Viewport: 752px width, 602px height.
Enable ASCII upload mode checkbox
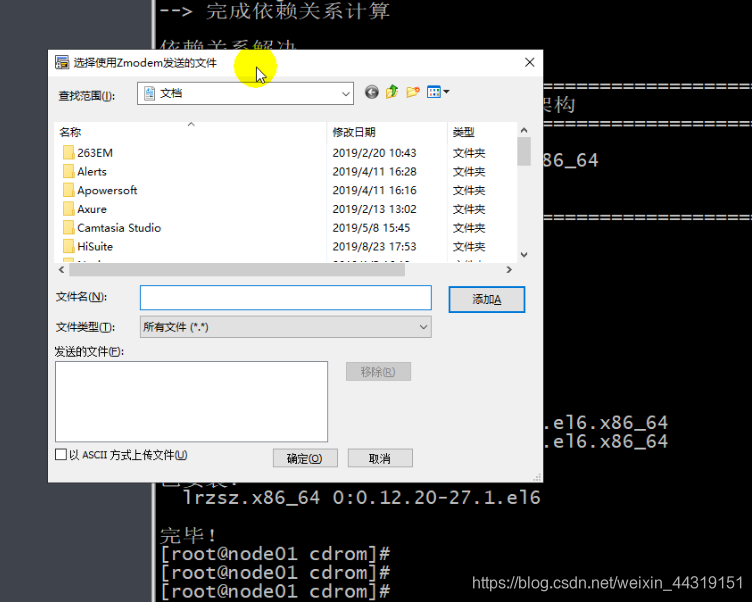[x=61, y=454]
